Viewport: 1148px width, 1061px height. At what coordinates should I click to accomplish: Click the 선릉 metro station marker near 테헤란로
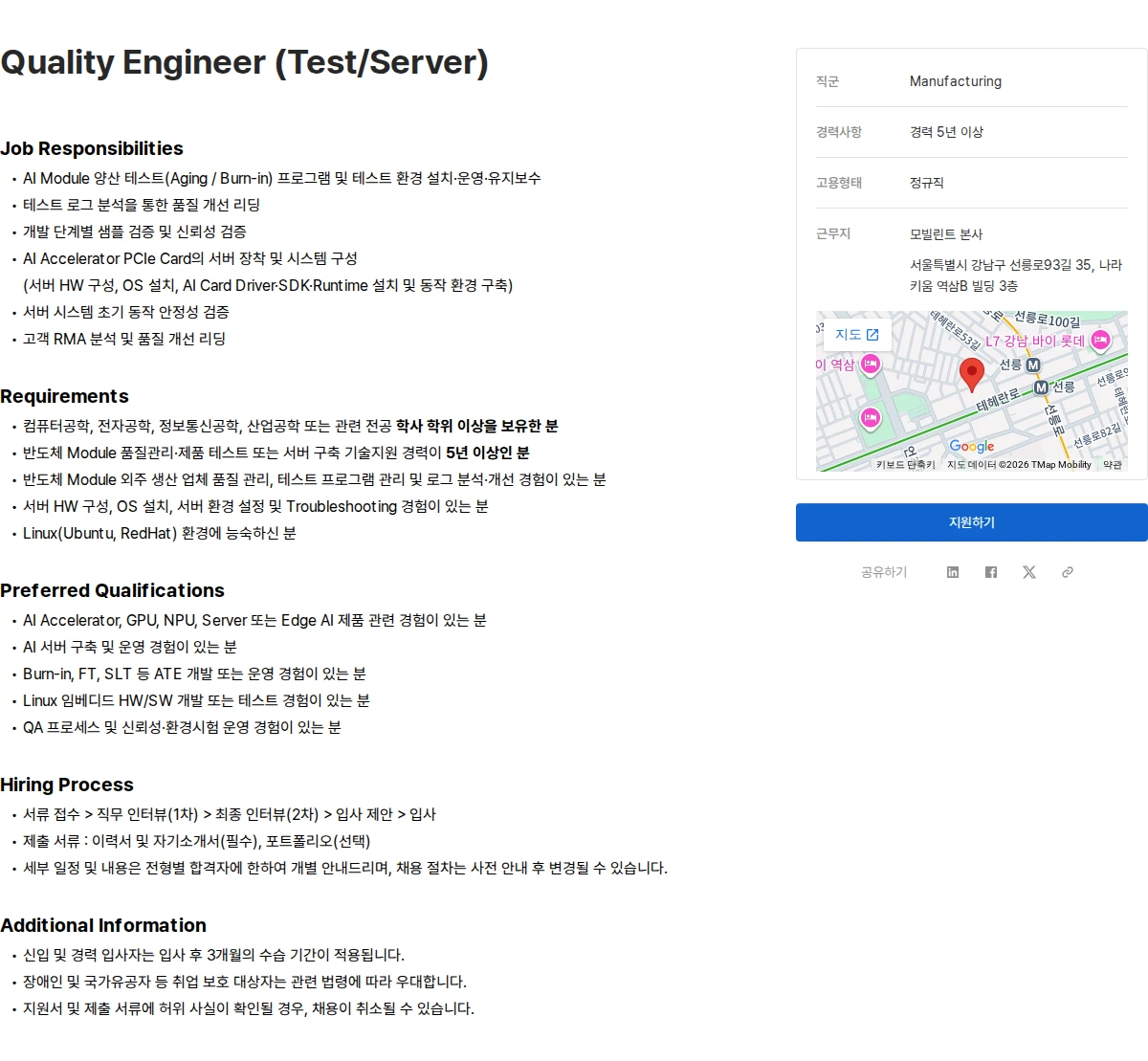(x=1041, y=387)
